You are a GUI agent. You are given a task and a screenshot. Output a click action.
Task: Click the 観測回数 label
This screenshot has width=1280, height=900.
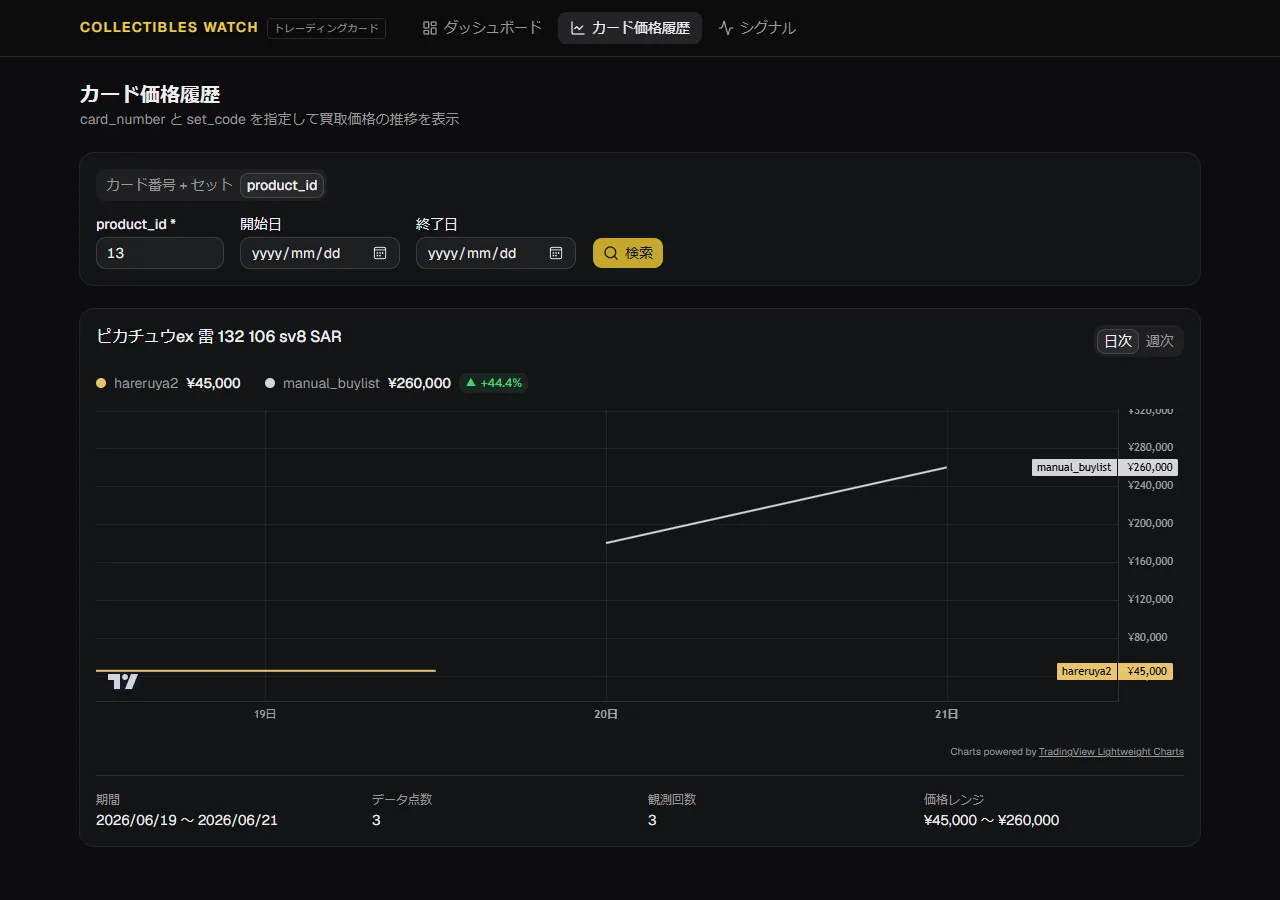[672, 799]
